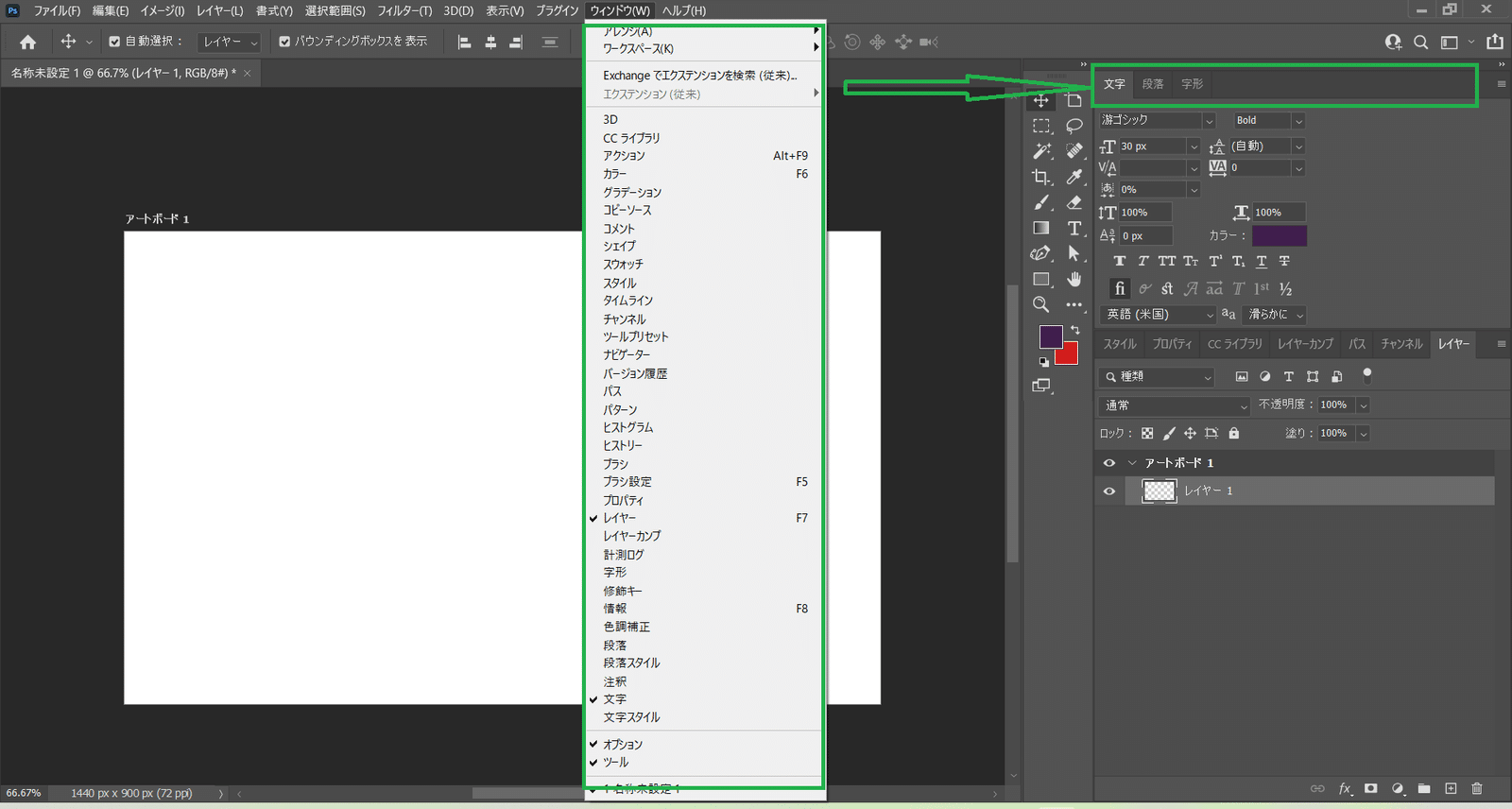
Task: Select the Magic Wand tool
Action: click(x=1041, y=151)
